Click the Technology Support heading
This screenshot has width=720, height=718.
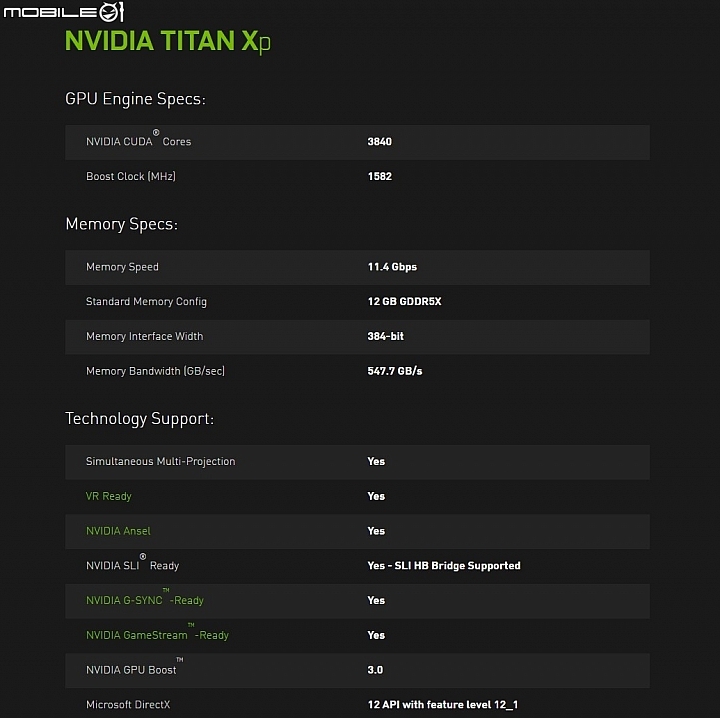click(140, 419)
